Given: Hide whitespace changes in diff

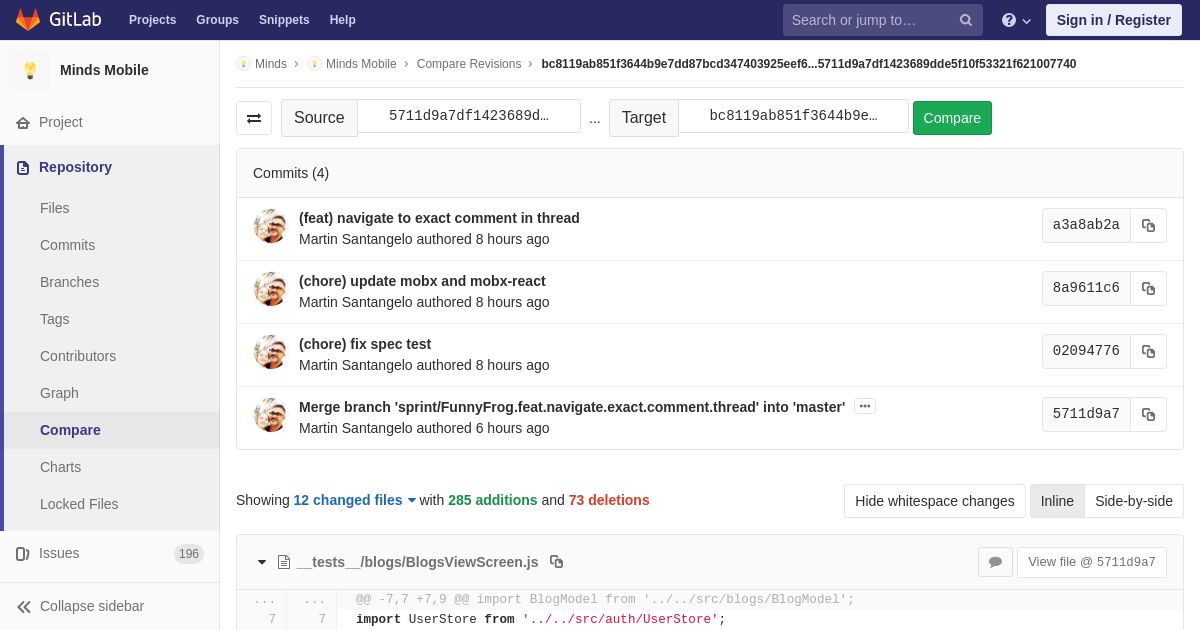Looking at the screenshot, I should coord(934,501).
